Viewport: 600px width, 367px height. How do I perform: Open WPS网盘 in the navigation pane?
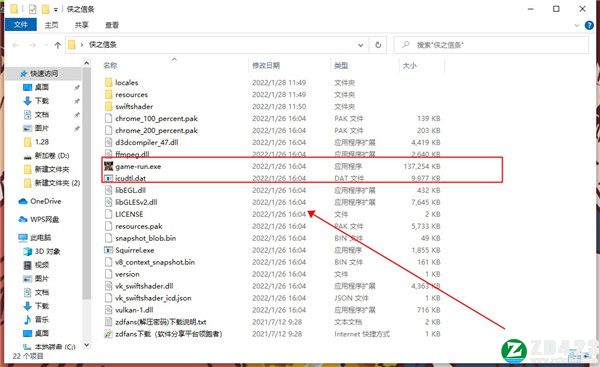(44, 219)
